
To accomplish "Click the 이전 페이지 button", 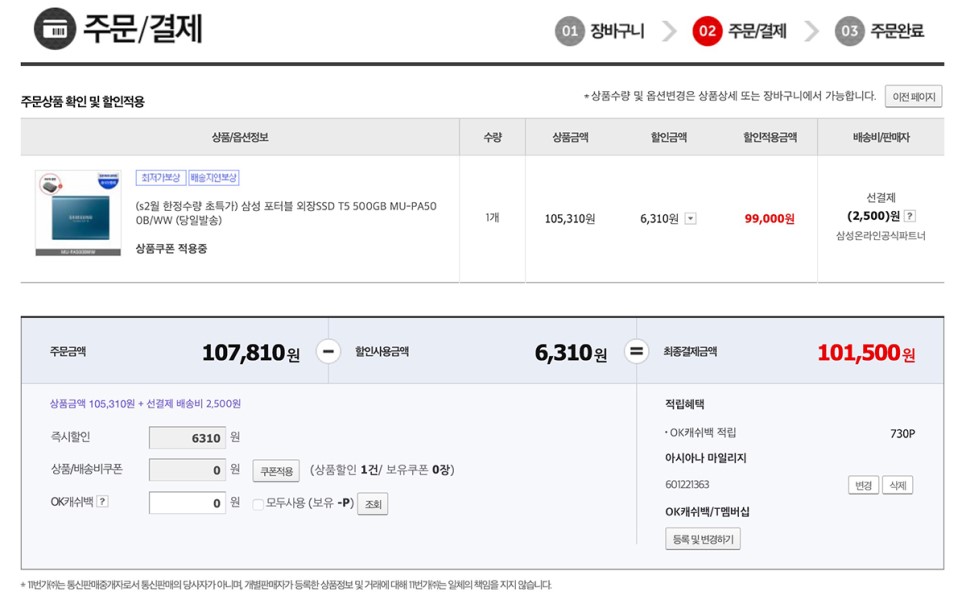I will click(914, 97).
